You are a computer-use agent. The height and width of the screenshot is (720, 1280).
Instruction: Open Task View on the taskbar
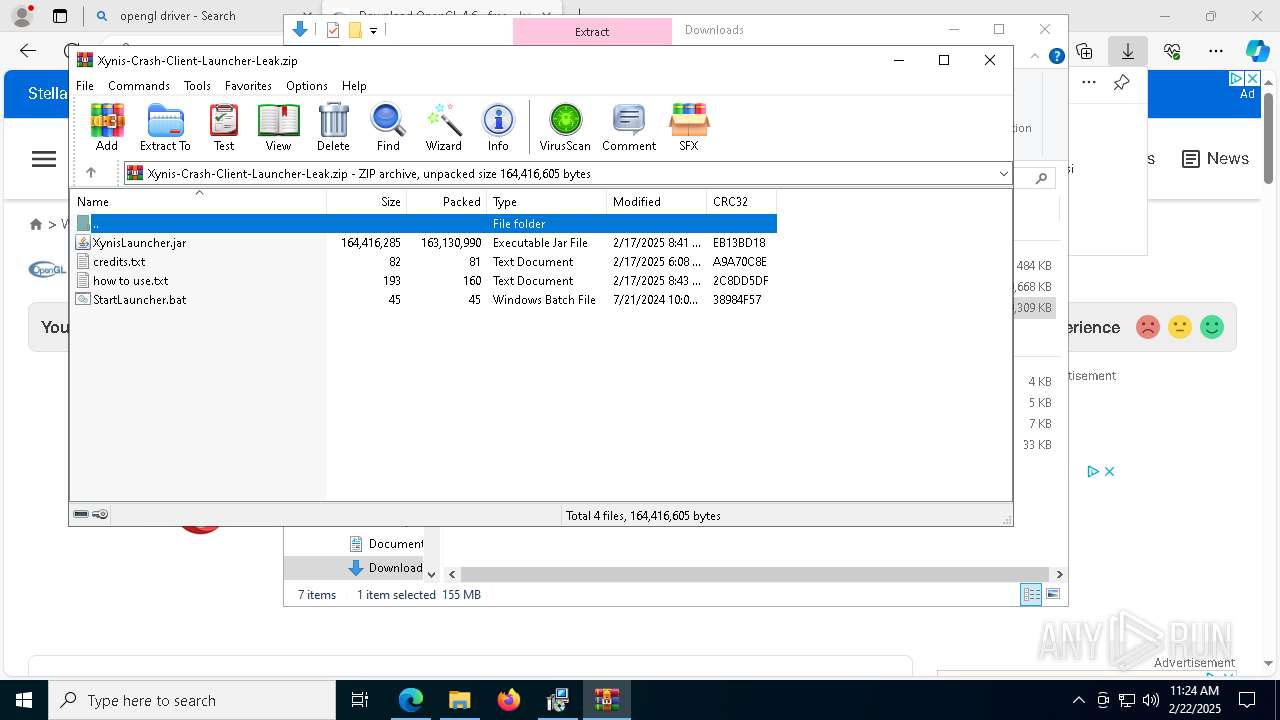[x=360, y=700]
